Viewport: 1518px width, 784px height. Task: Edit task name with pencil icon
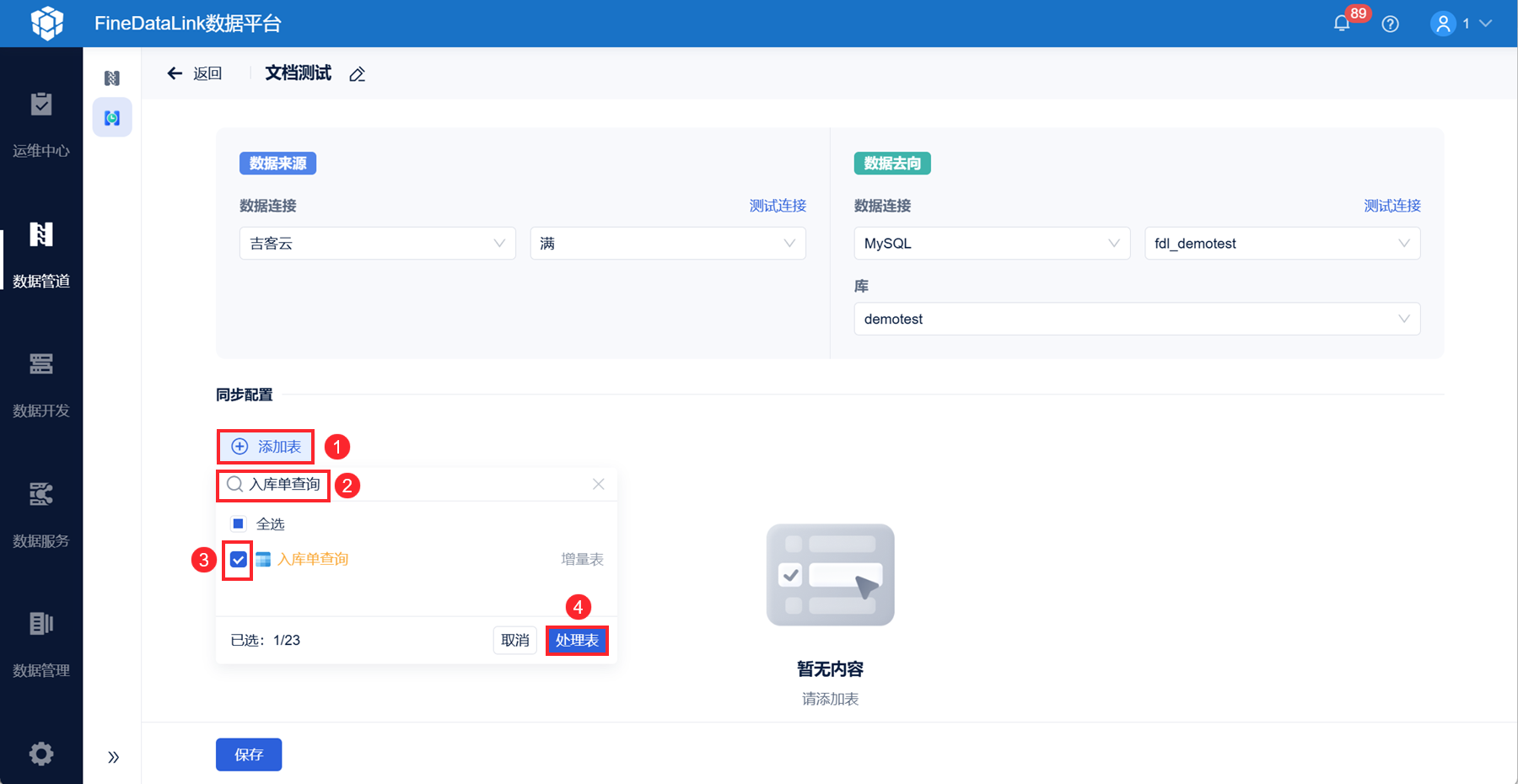[x=358, y=75]
